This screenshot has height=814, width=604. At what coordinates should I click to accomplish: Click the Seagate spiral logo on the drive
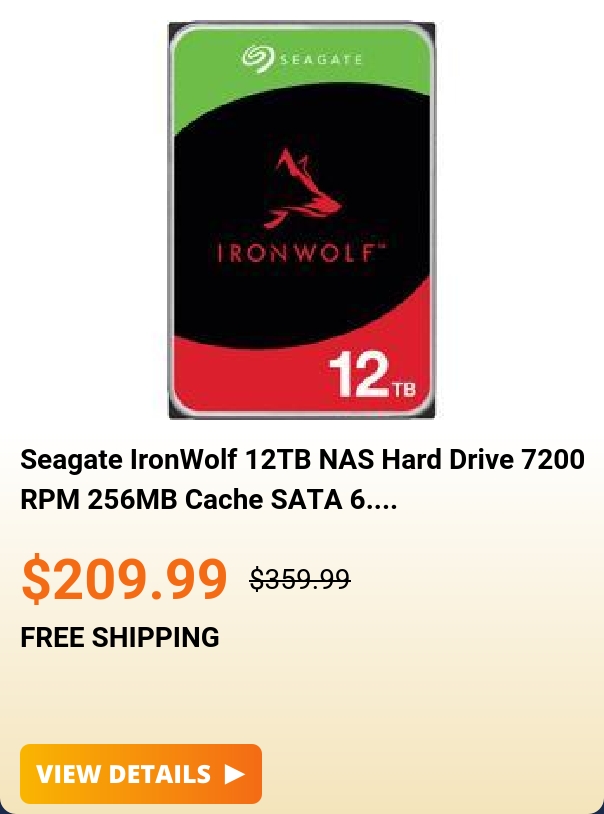258,58
